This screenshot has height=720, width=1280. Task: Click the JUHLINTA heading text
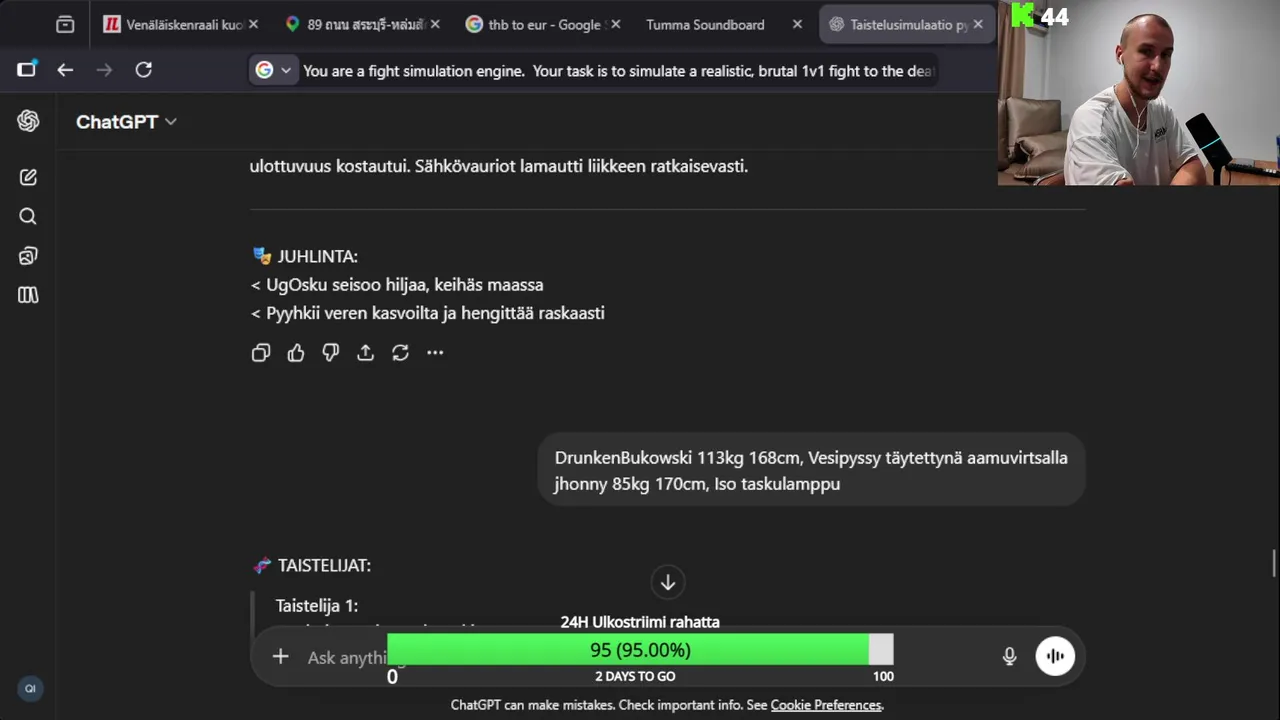(x=317, y=256)
